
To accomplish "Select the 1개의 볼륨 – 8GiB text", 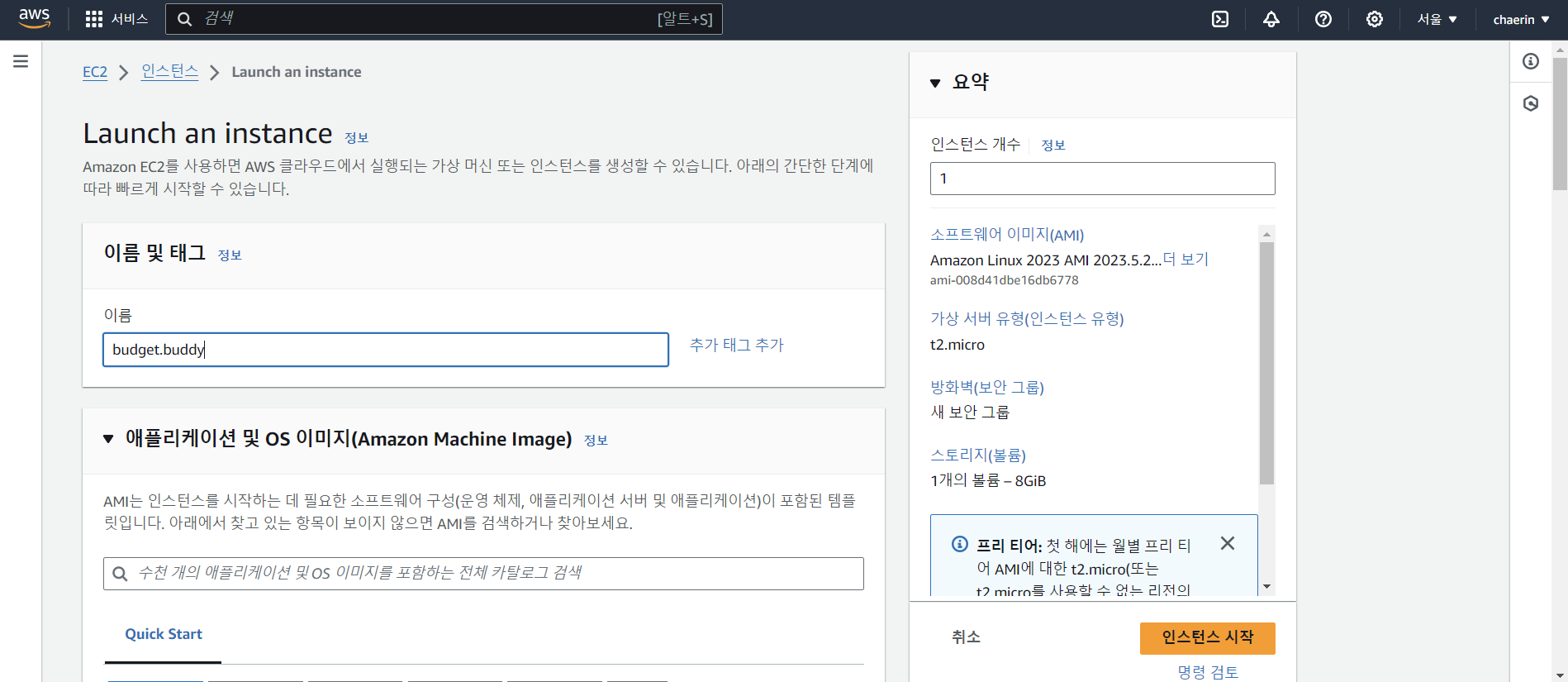I will pos(988,481).
